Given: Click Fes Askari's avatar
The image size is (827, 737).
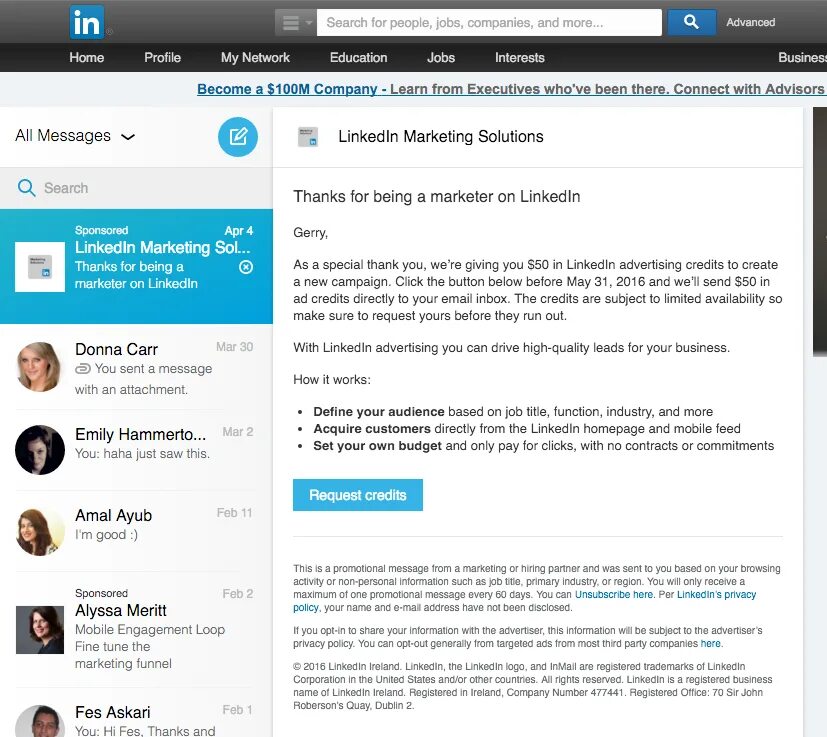Looking at the screenshot, I should click(40, 722).
